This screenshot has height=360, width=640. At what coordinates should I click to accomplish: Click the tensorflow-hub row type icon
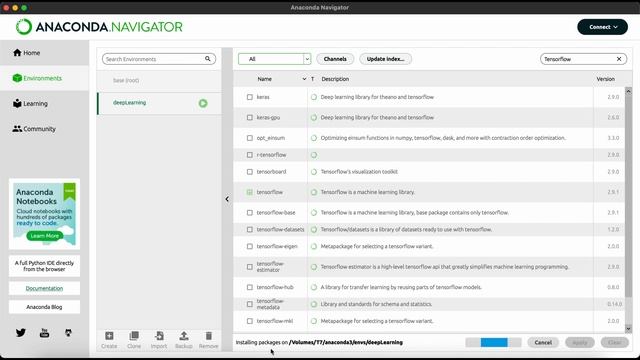click(313, 287)
